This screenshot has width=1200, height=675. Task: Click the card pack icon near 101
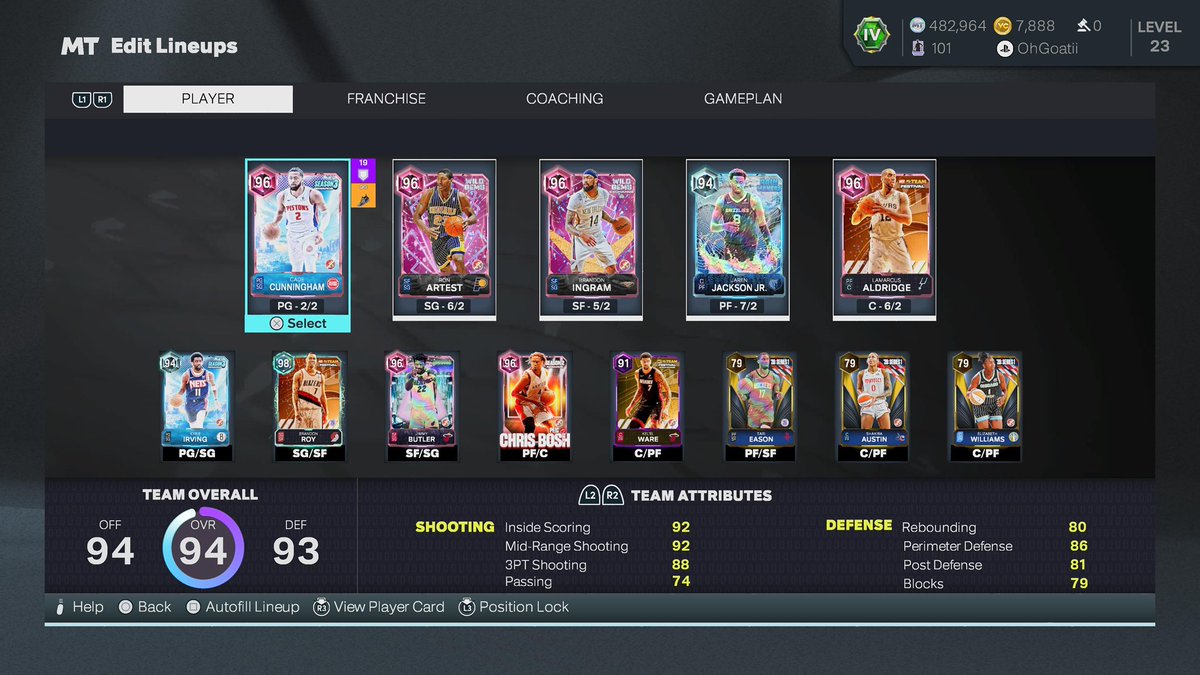pos(918,48)
